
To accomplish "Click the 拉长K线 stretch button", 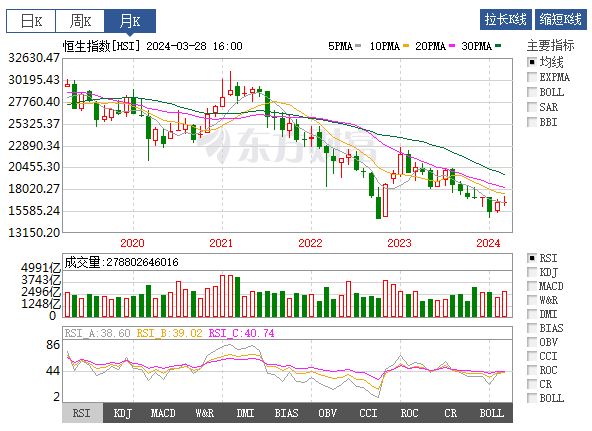I will click(x=506, y=19).
